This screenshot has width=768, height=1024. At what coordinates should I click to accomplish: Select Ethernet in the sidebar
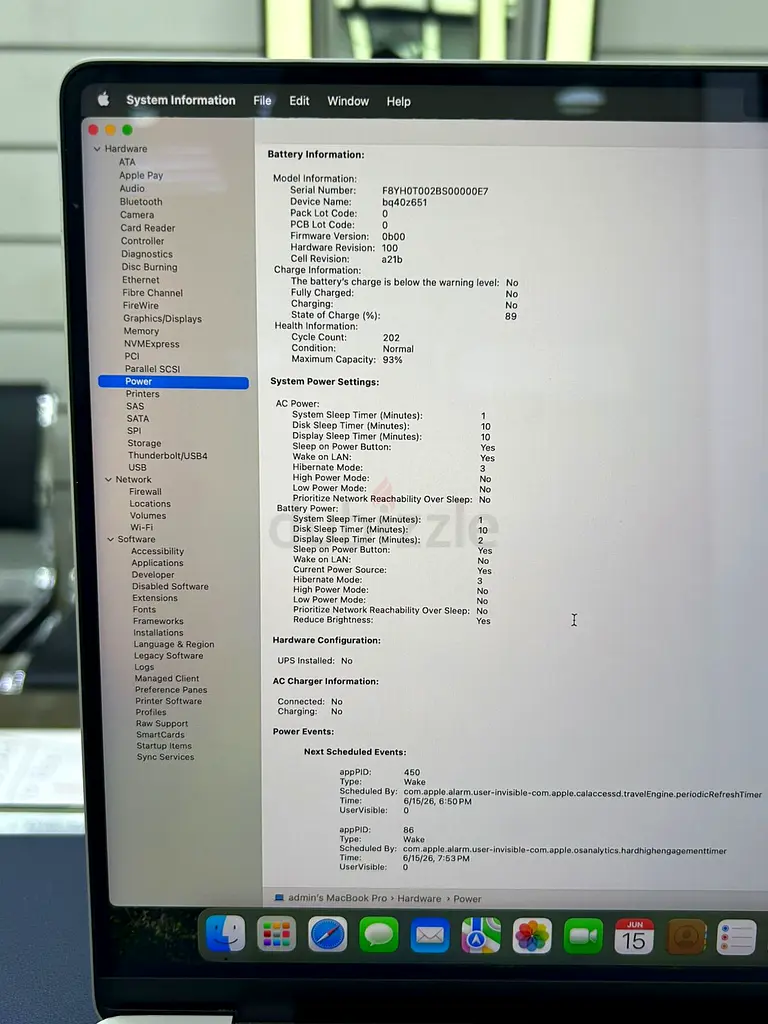coord(140,280)
